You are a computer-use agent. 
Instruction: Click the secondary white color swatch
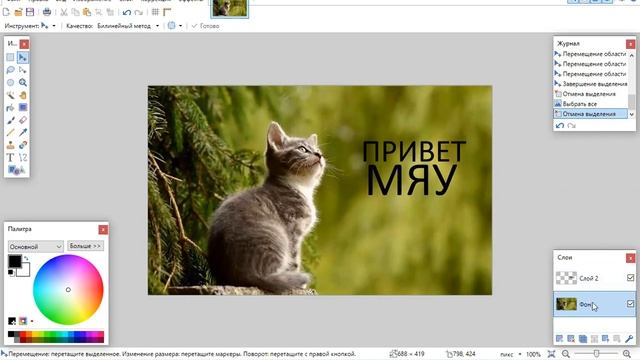pos(25,271)
